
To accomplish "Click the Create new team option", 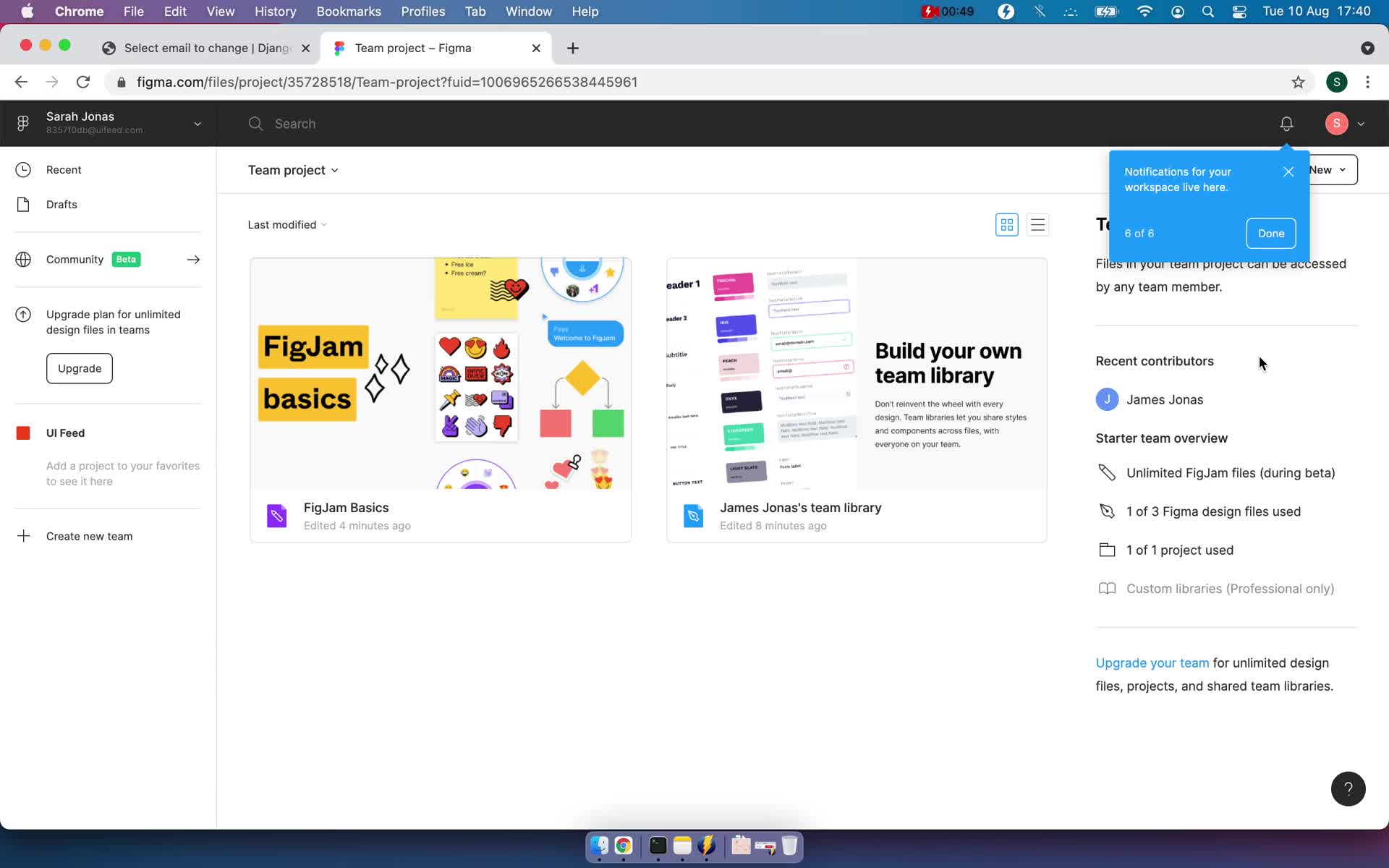I will coord(90,536).
